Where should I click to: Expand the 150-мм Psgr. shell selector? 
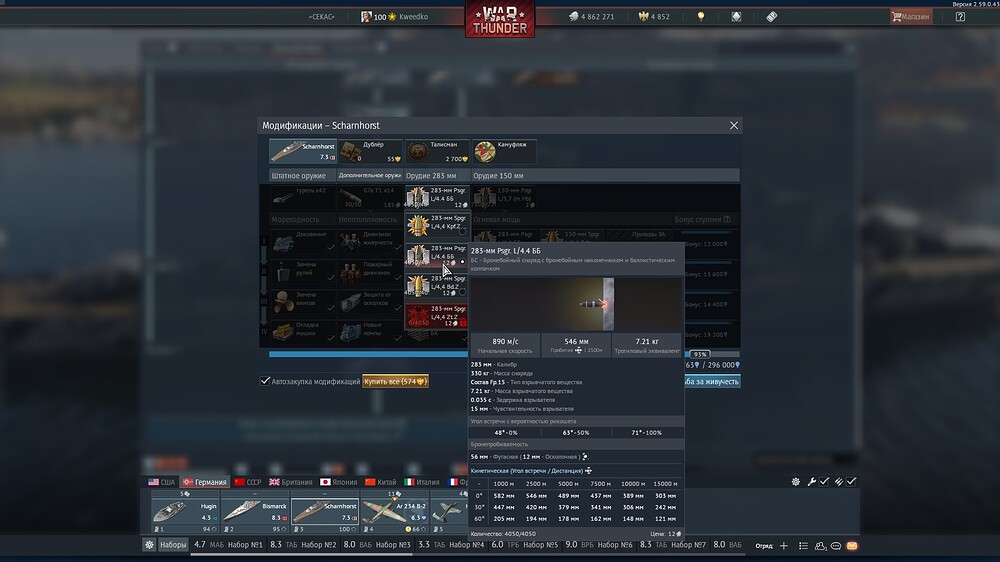[504, 197]
